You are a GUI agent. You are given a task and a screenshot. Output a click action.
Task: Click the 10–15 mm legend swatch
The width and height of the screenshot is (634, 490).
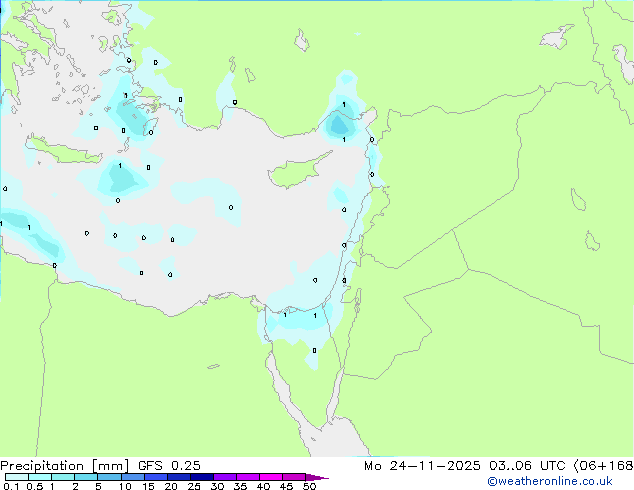[132, 477]
